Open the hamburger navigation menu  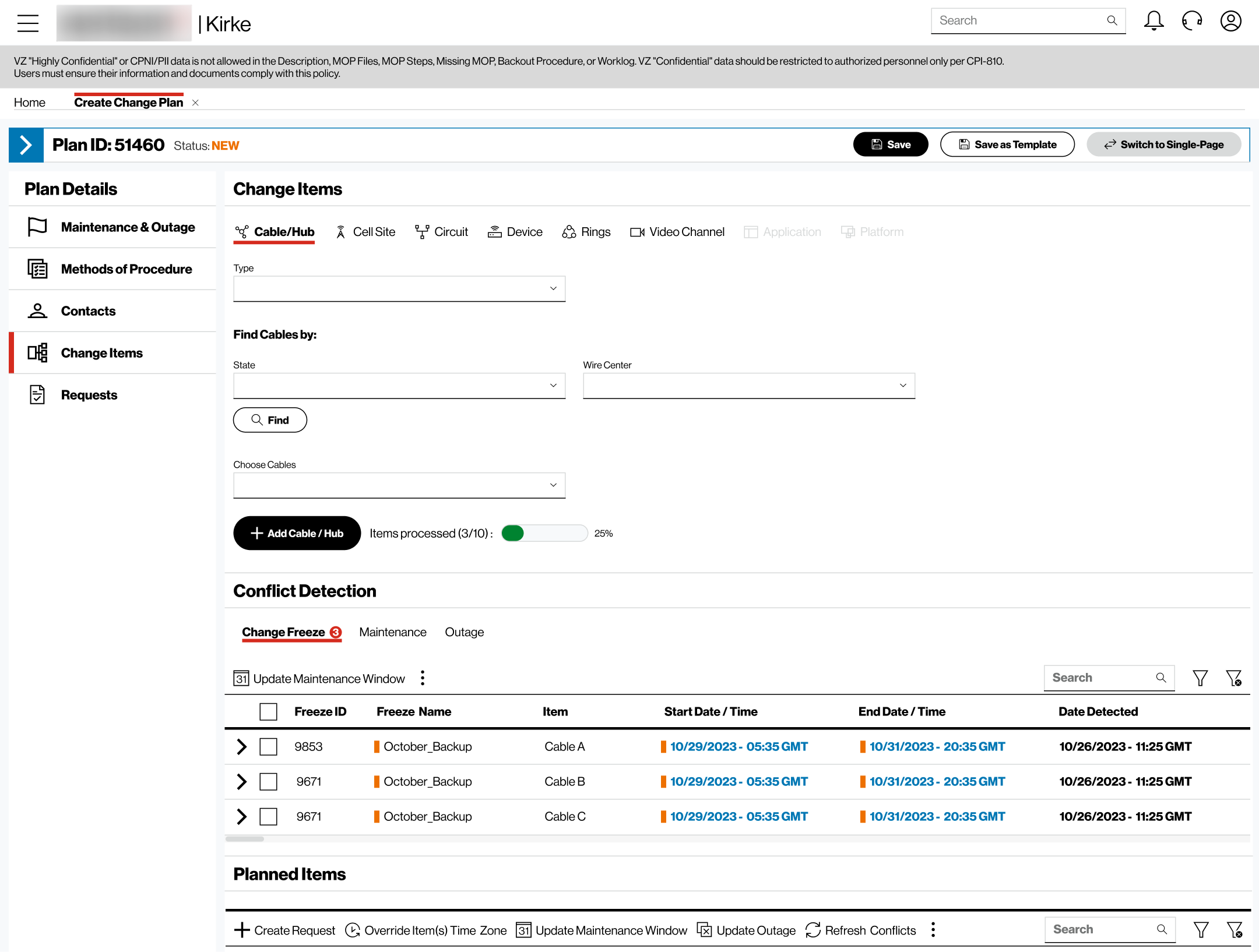coord(28,23)
